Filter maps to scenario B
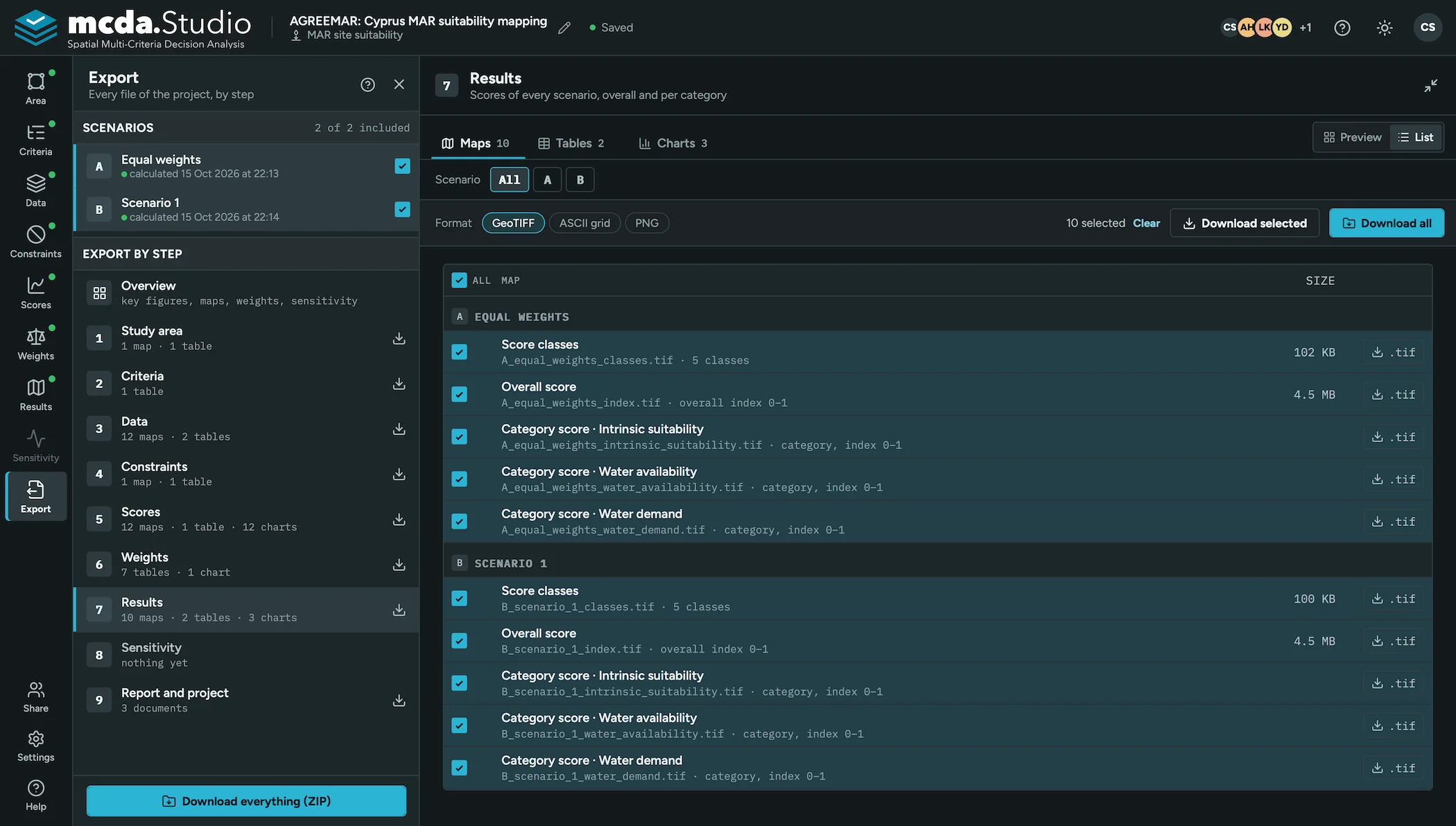 click(580, 179)
